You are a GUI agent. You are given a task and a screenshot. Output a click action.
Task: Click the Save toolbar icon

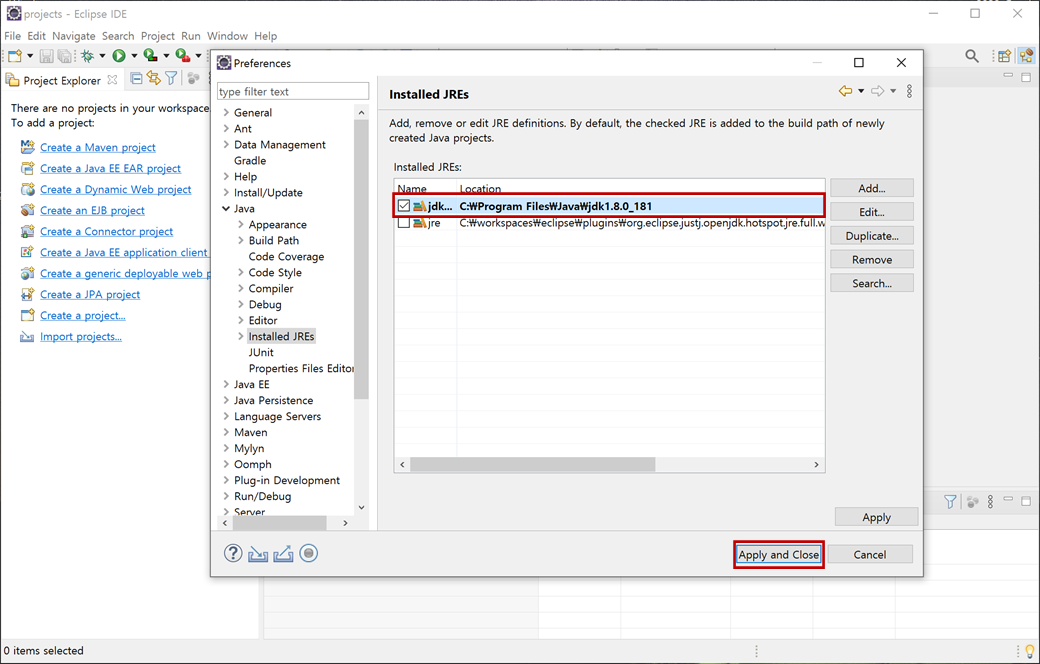46,56
